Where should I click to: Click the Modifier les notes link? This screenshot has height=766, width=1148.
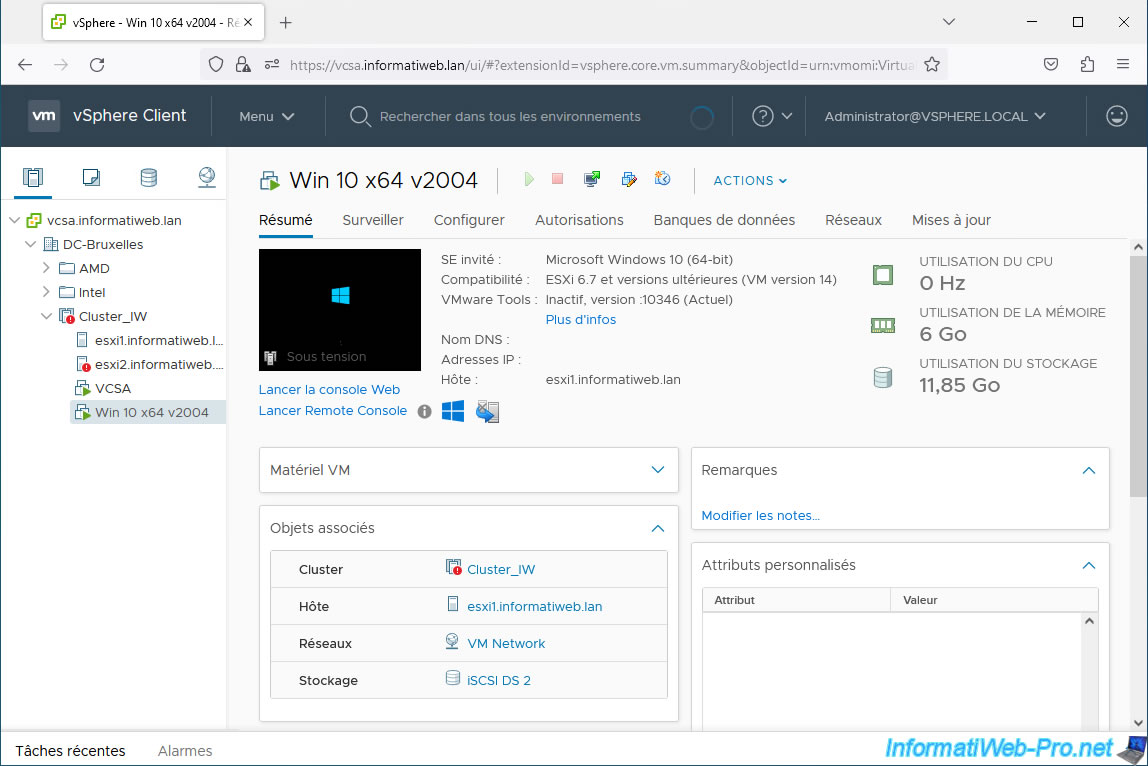tap(760, 516)
